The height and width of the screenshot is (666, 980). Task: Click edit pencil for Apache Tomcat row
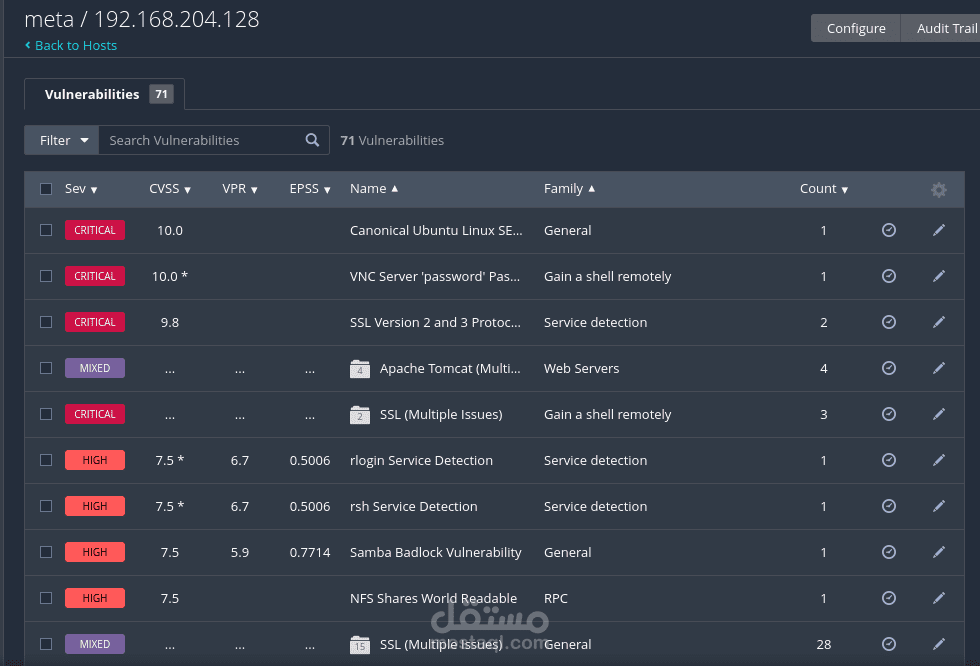(939, 368)
